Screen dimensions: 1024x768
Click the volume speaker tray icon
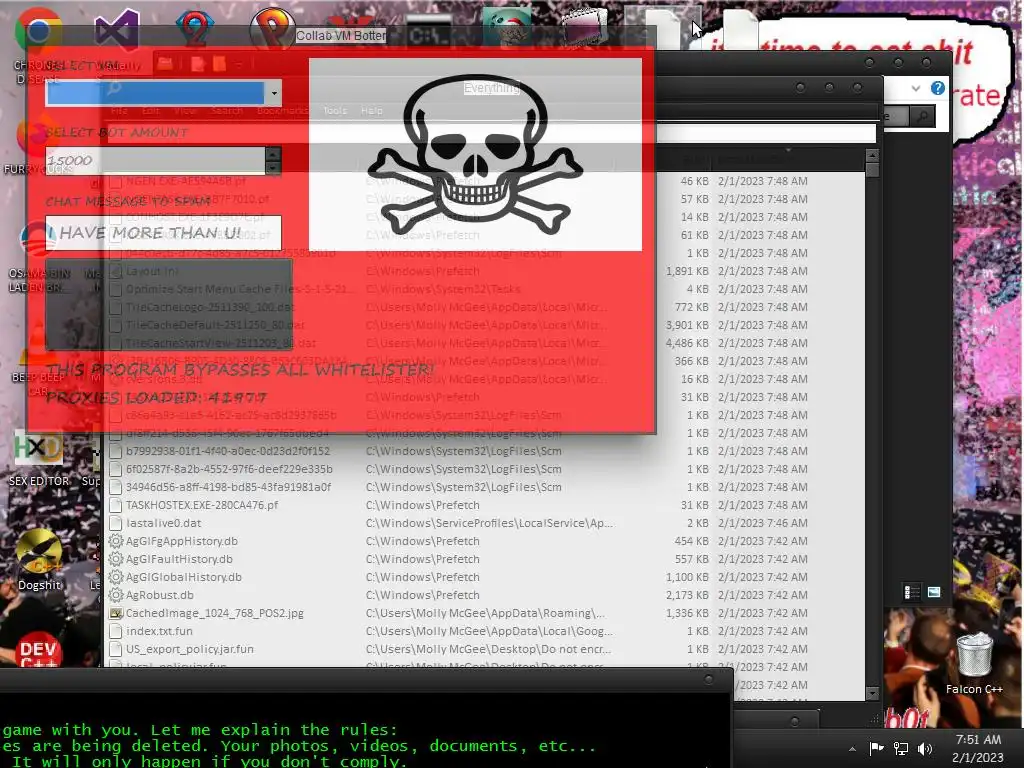925,748
